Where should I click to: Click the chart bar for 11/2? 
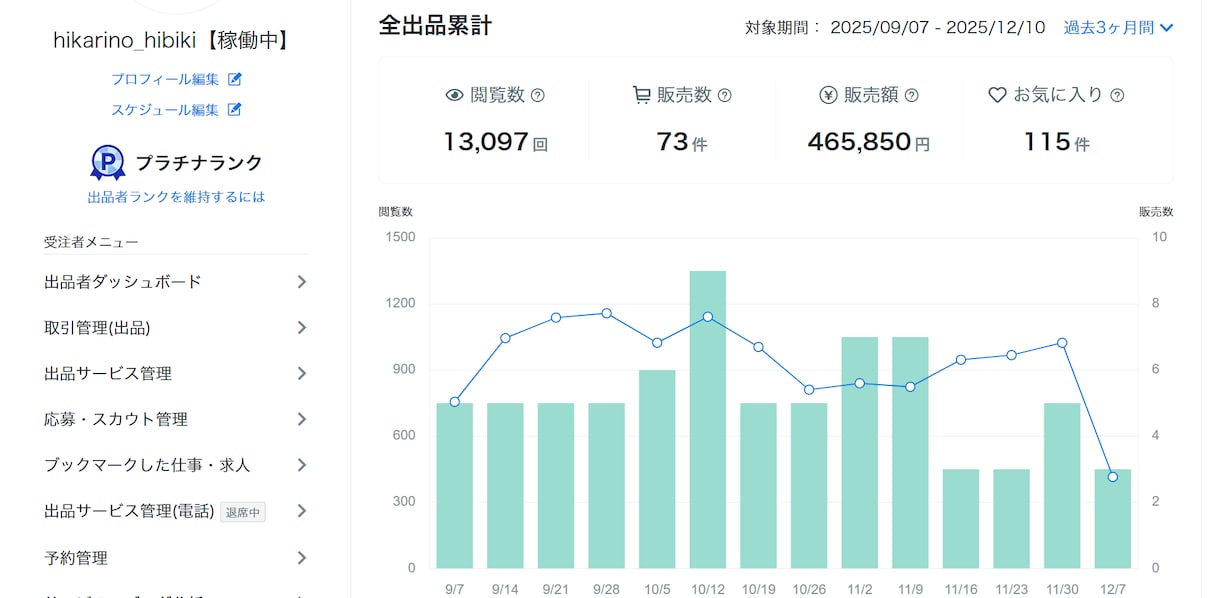coord(860,453)
